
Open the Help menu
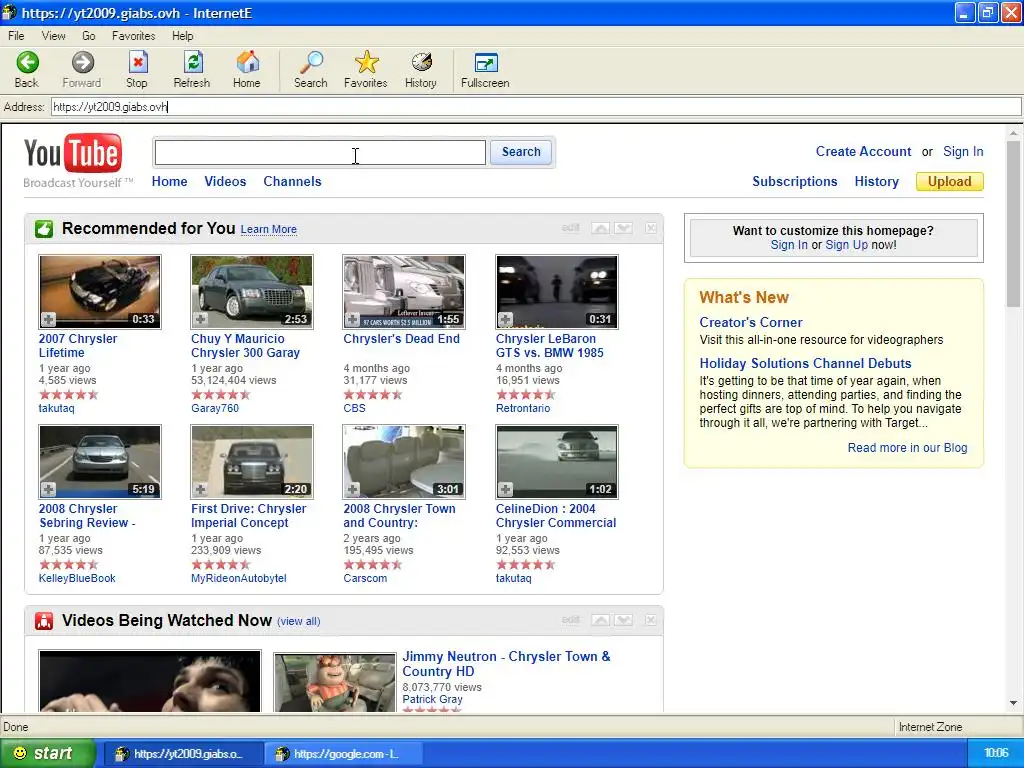pos(183,36)
